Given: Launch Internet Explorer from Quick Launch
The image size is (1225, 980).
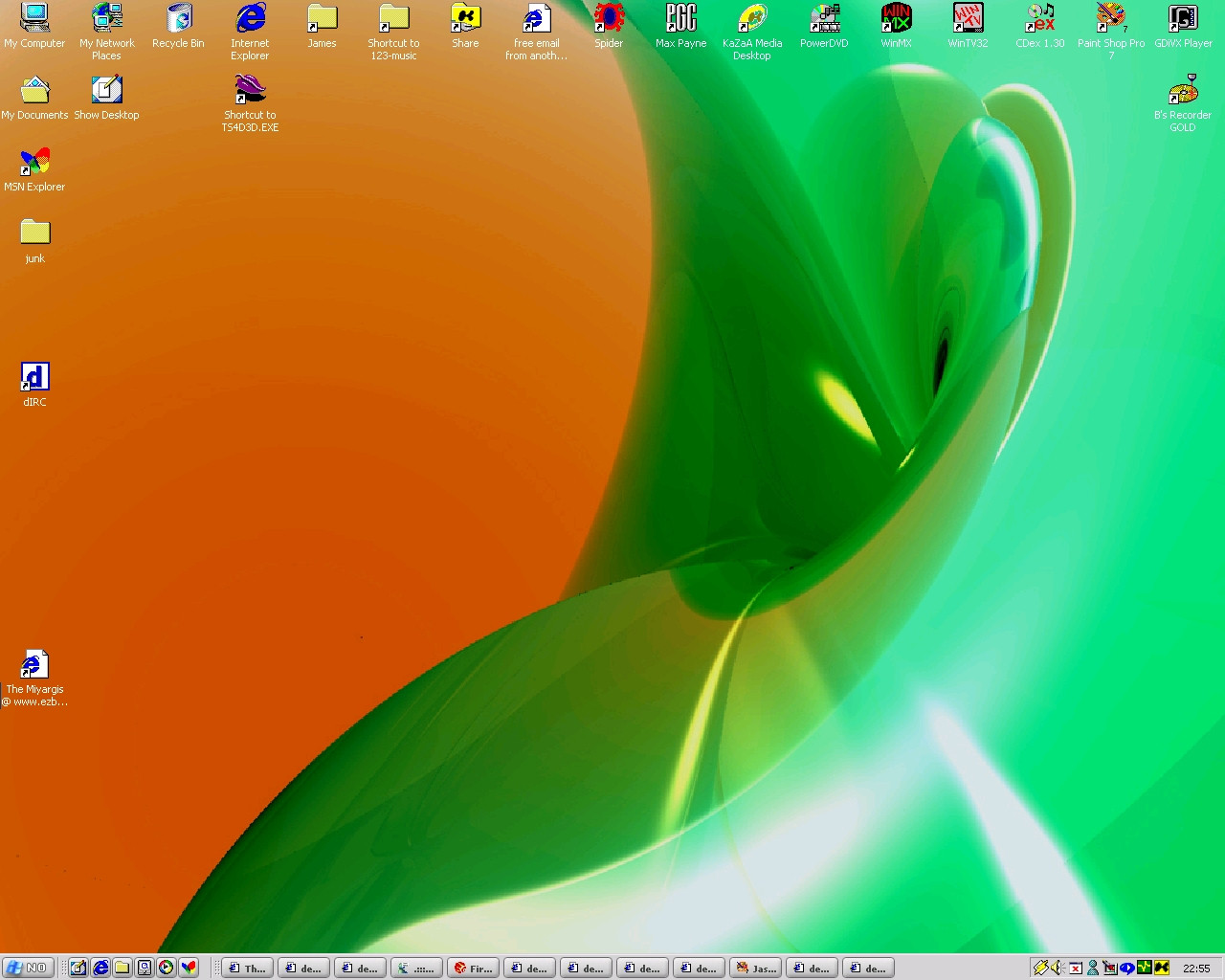Looking at the screenshot, I should (x=100, y=968).
